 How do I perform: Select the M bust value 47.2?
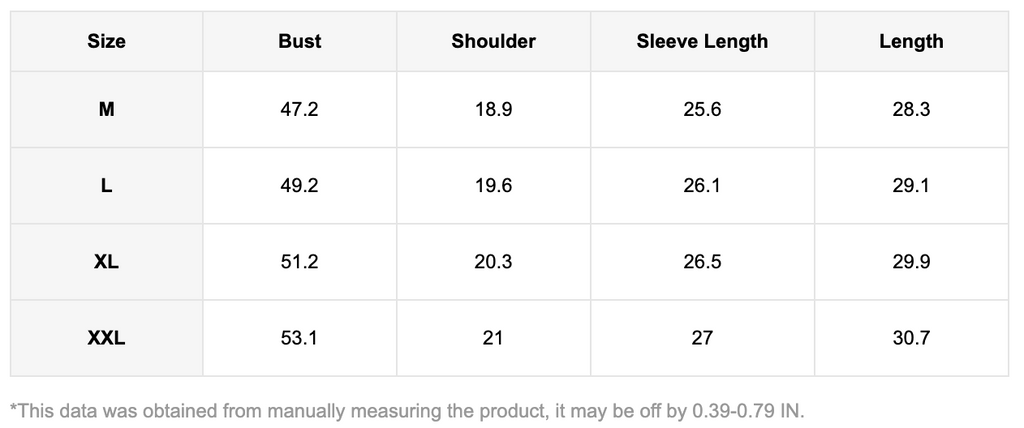click(x=300, y=109)
